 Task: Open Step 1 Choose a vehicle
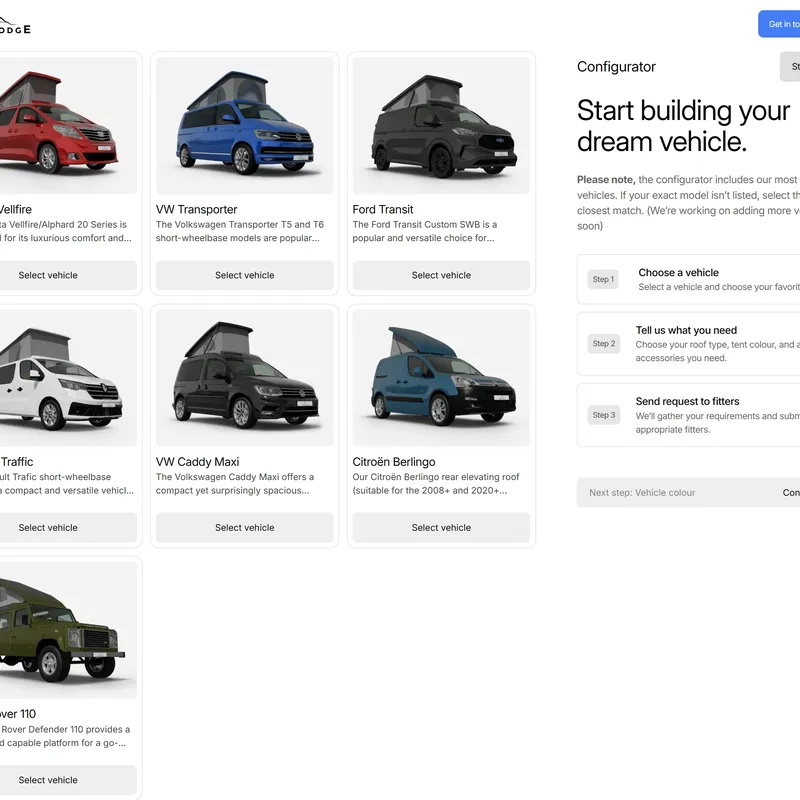point(690,279)
